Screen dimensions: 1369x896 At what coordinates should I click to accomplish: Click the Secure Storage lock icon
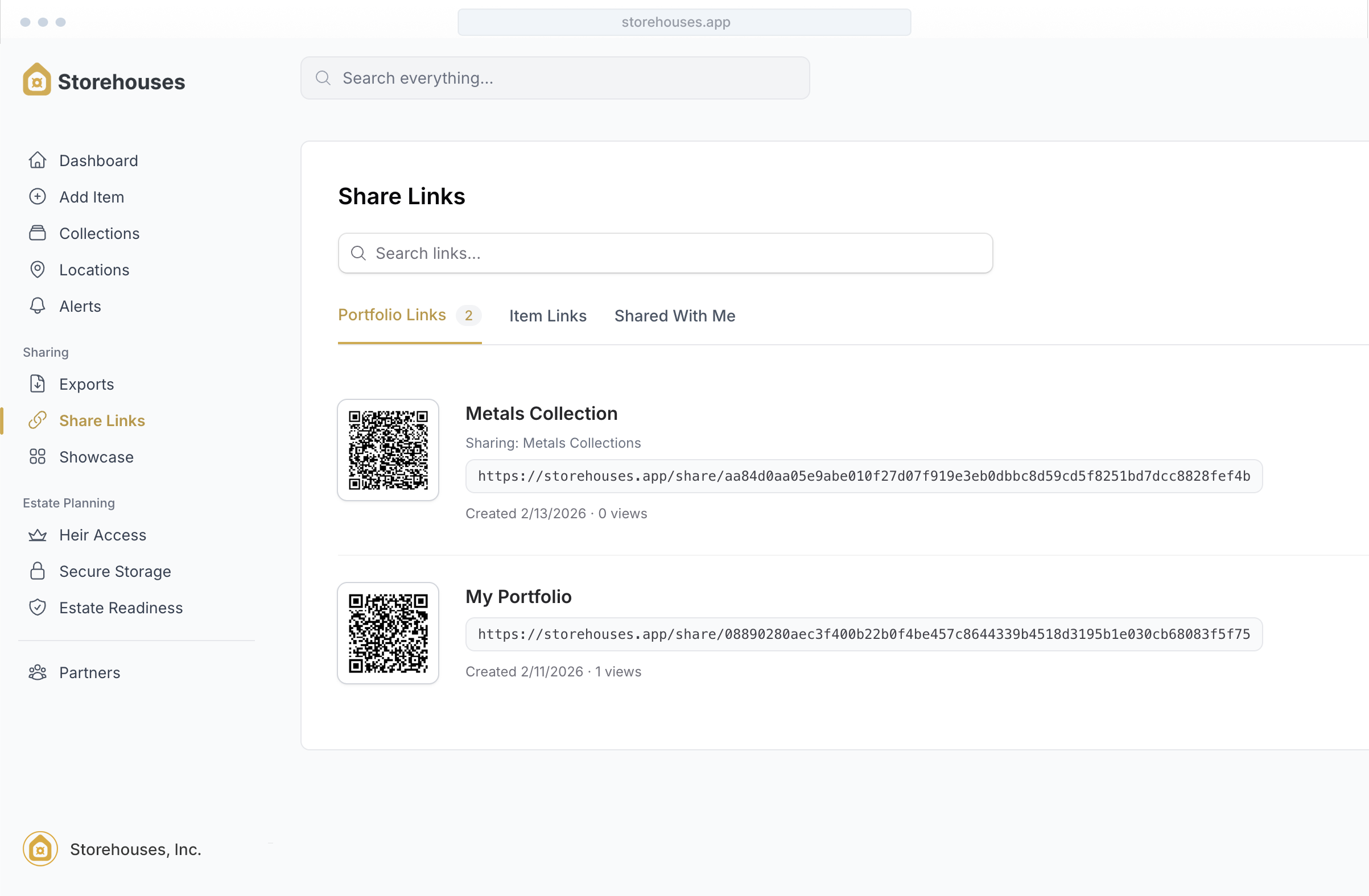tap(38, 571)
